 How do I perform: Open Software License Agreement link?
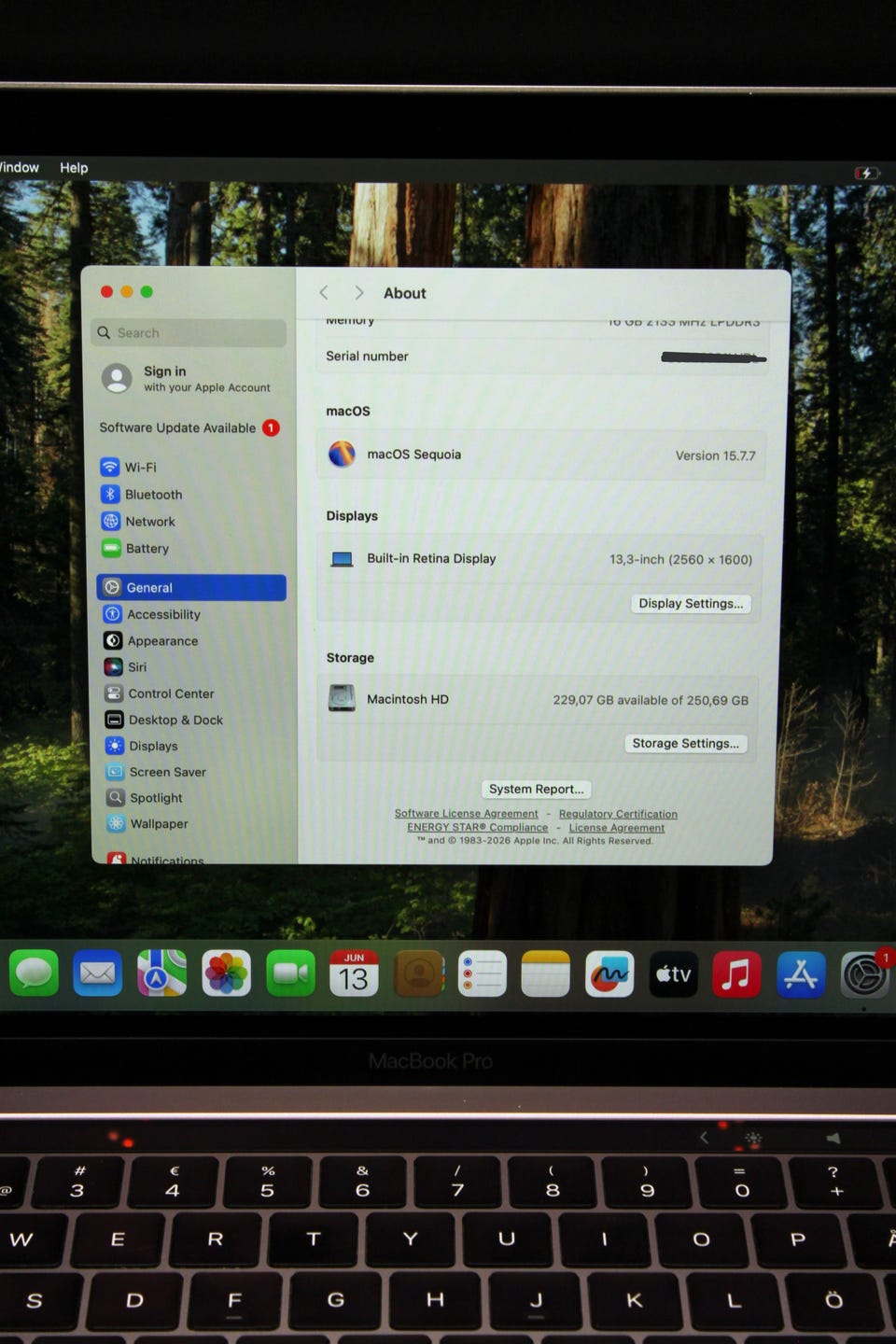coord(466,814)
